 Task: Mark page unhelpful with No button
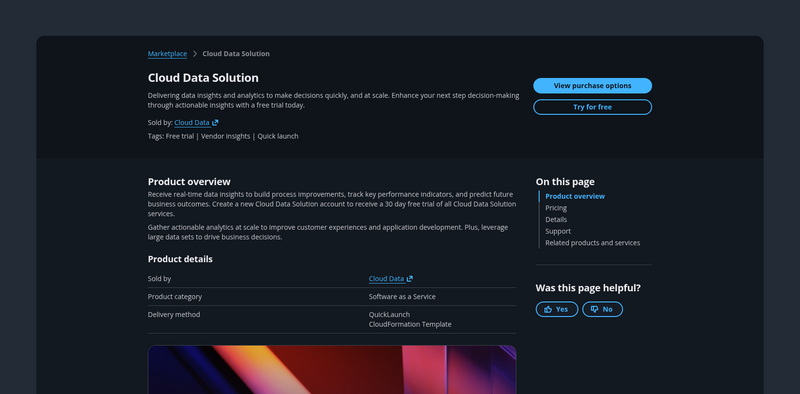click(x=603, y=309)
